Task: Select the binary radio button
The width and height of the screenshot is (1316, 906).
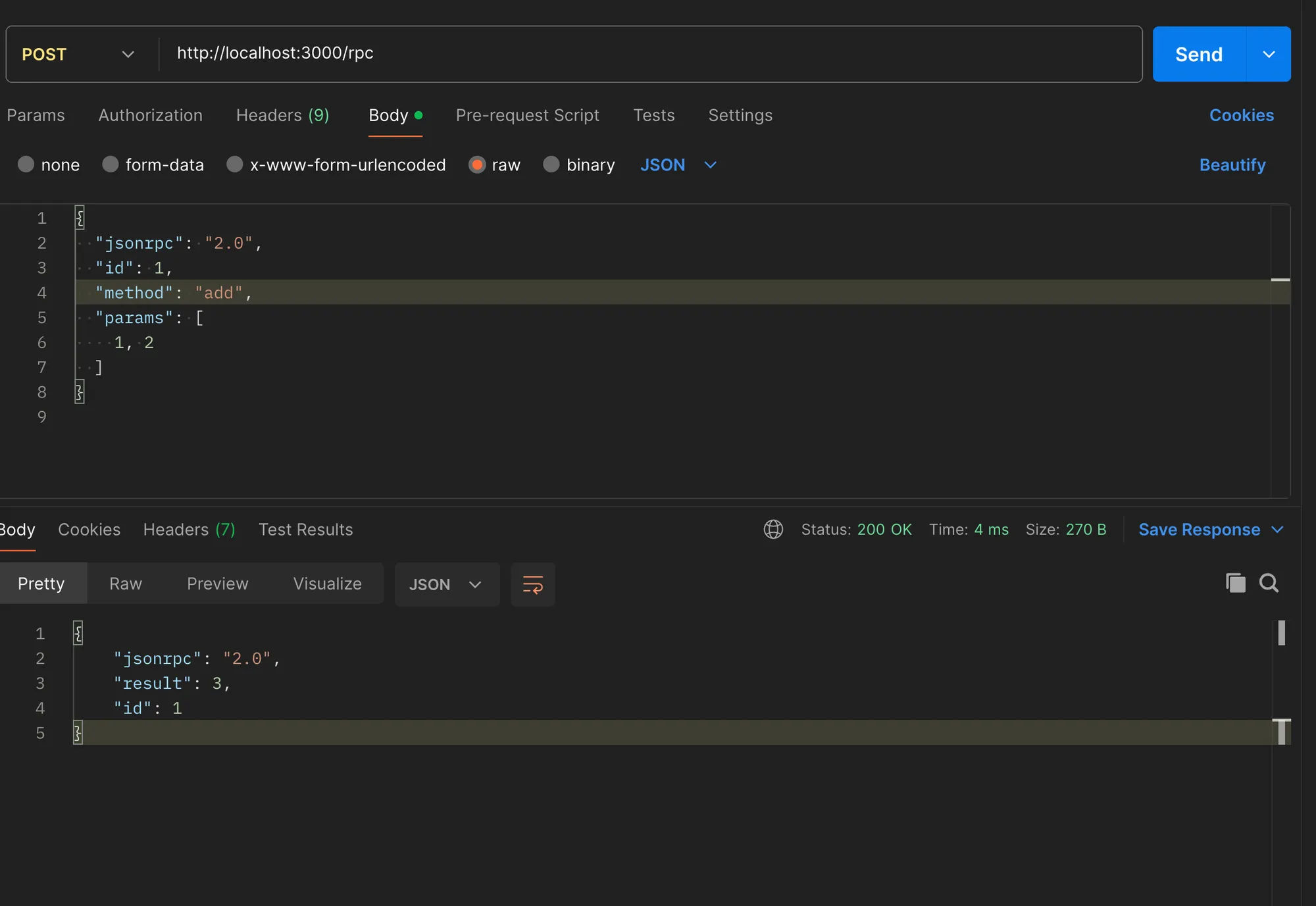Action: pyautogui.click(x=551, y=164)
